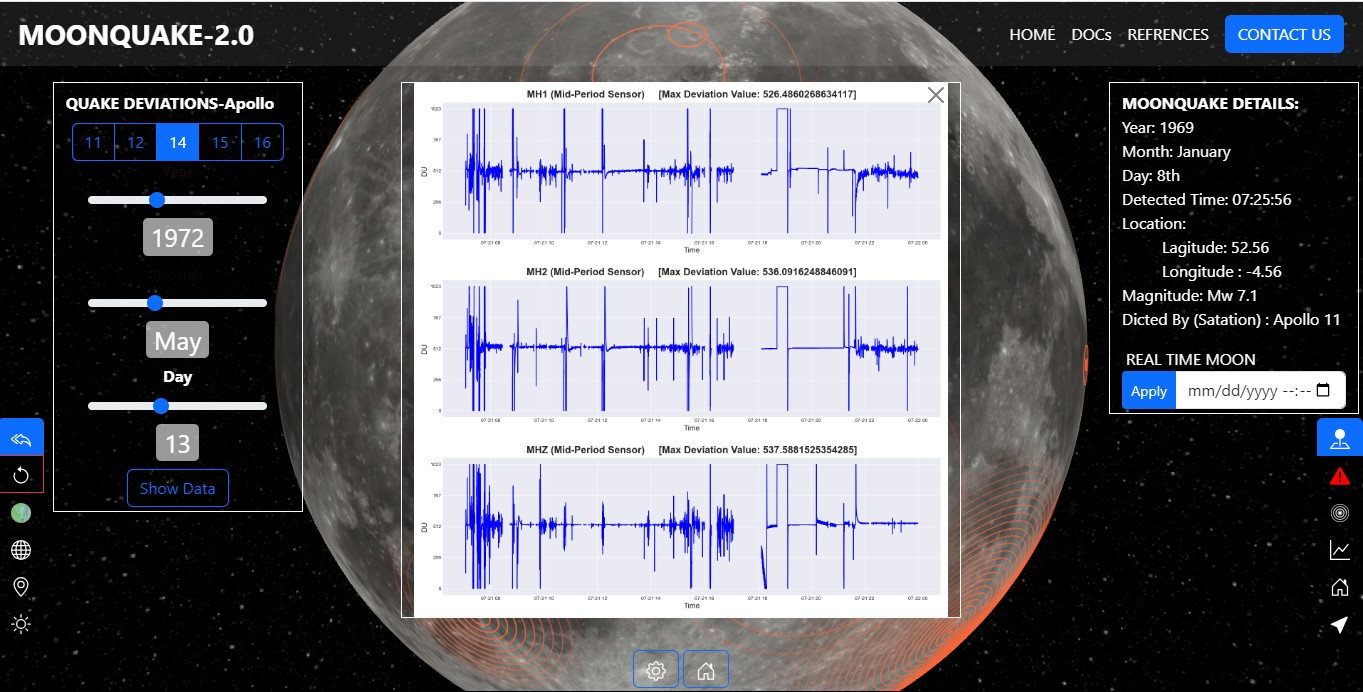Show the quake ripple rings icon
Screen dimensions: 1363x692
(x=1340, y=513)
